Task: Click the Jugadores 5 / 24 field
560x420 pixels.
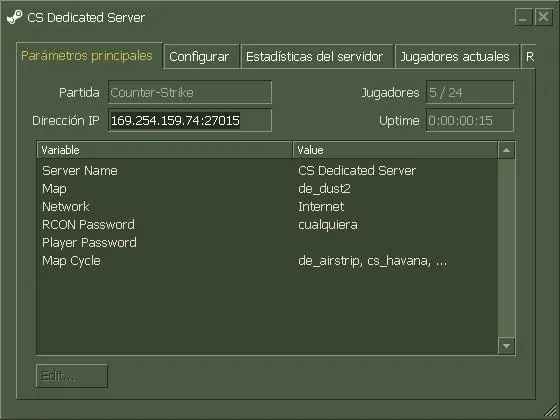Action: 470,92
